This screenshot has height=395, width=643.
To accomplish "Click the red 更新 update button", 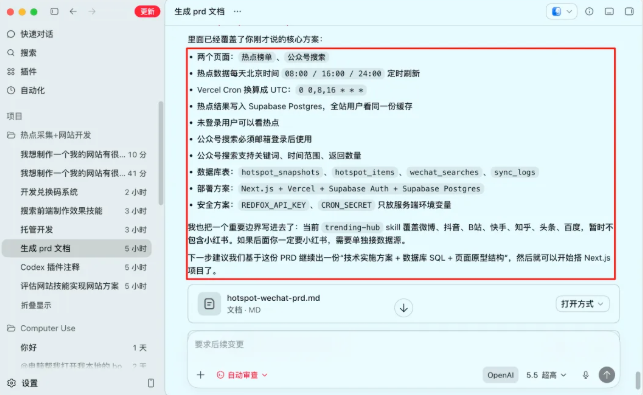I will point(147,11).
